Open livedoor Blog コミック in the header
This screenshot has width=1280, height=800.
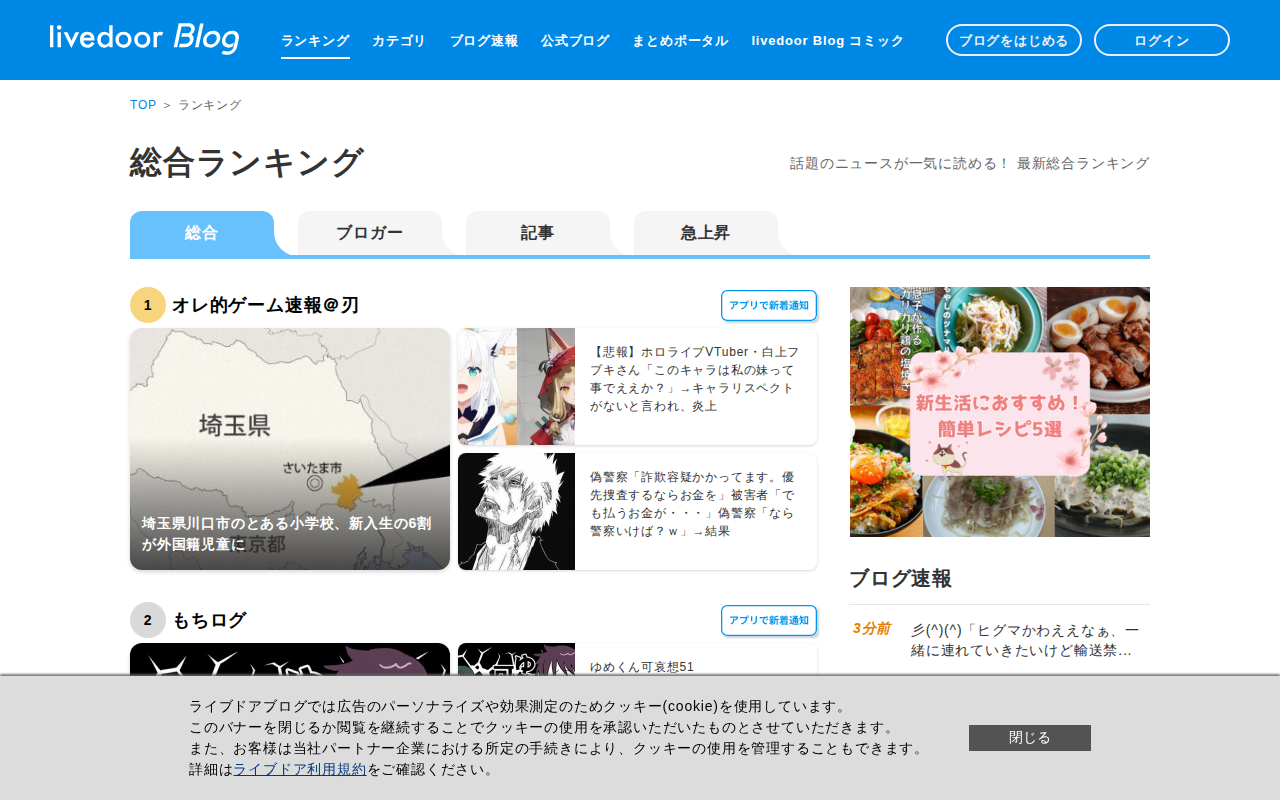(x=828, y=41)
